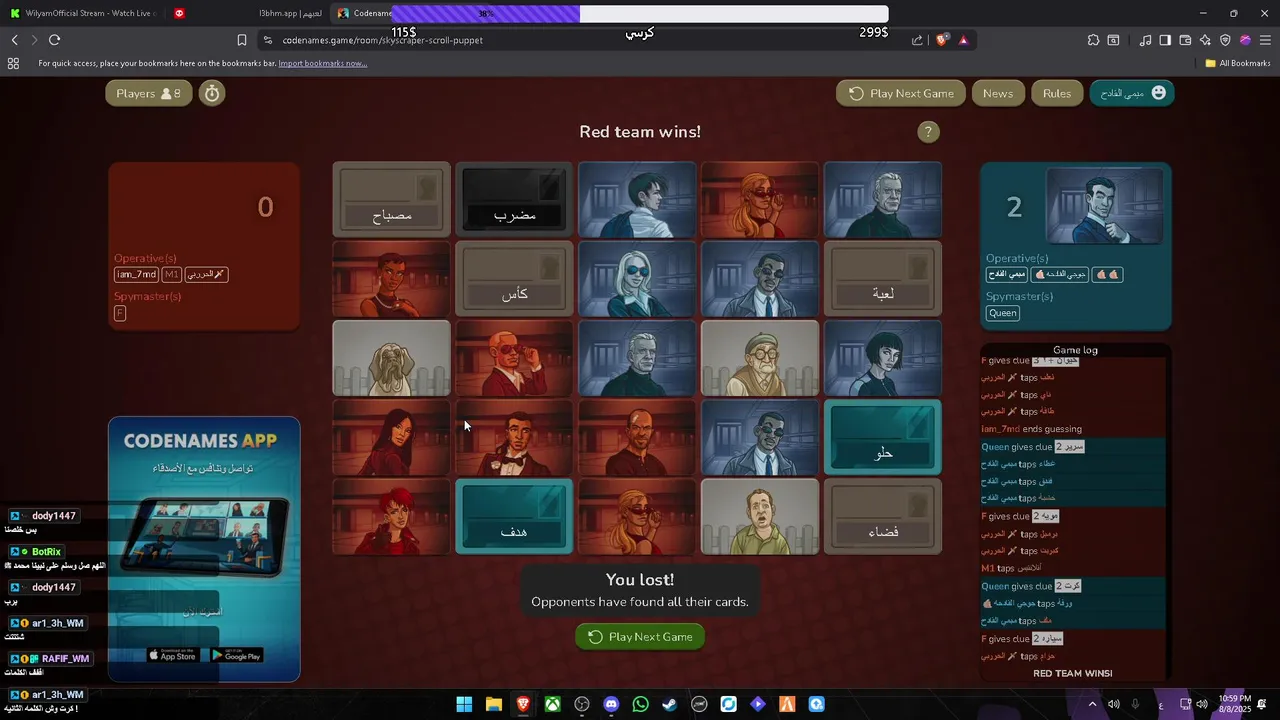Screen dimensions: 1280x720
Task: Open Xbox app from taskbar
Action: pyautogui.click(x=552, y=704)
